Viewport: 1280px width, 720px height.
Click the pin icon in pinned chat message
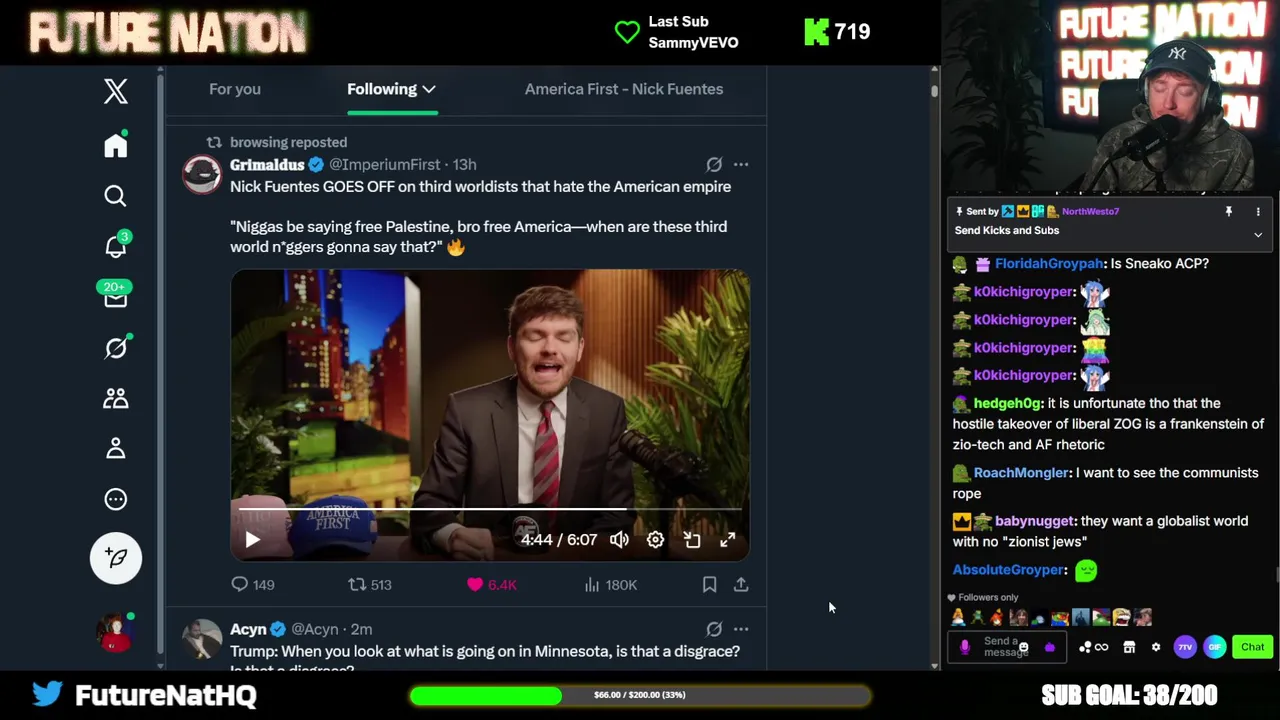click(1229, 211)
